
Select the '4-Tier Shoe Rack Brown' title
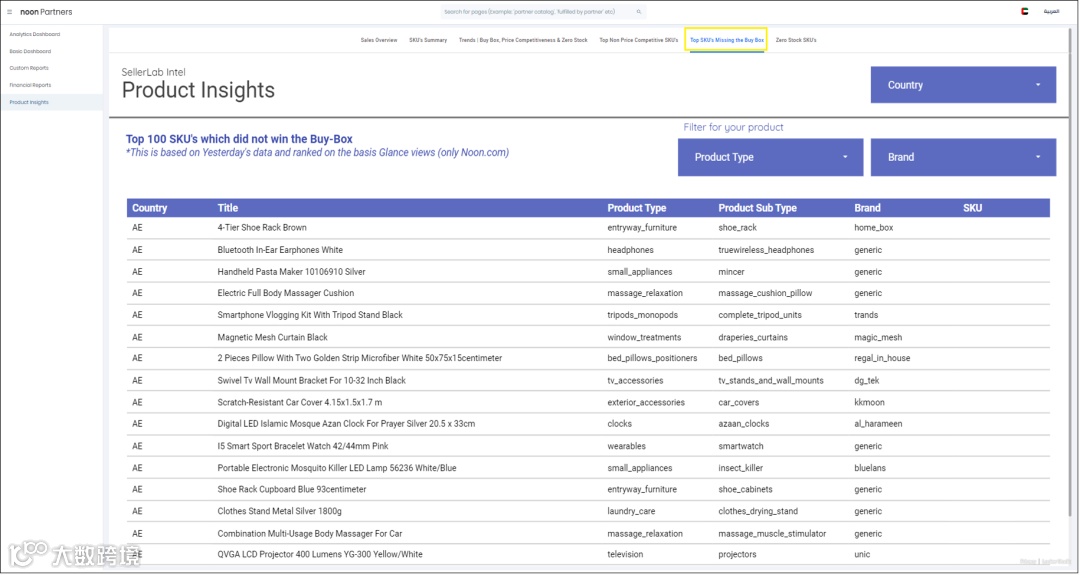(x=262, y=227)
